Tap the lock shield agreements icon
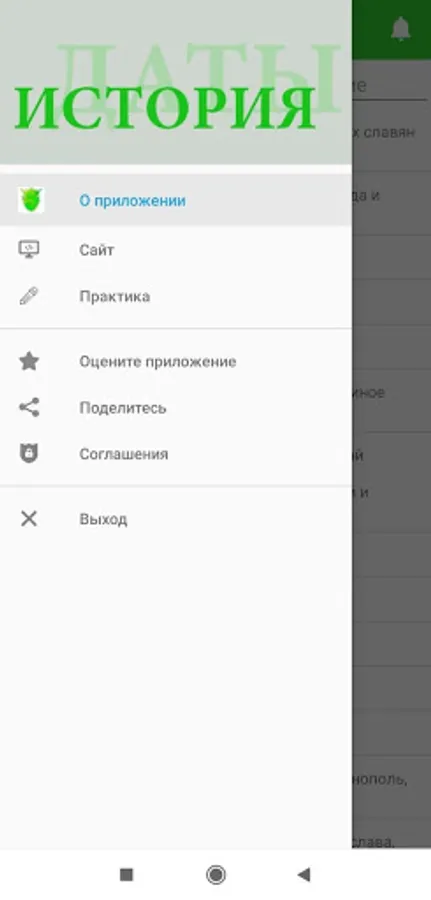 click(29, 453)
